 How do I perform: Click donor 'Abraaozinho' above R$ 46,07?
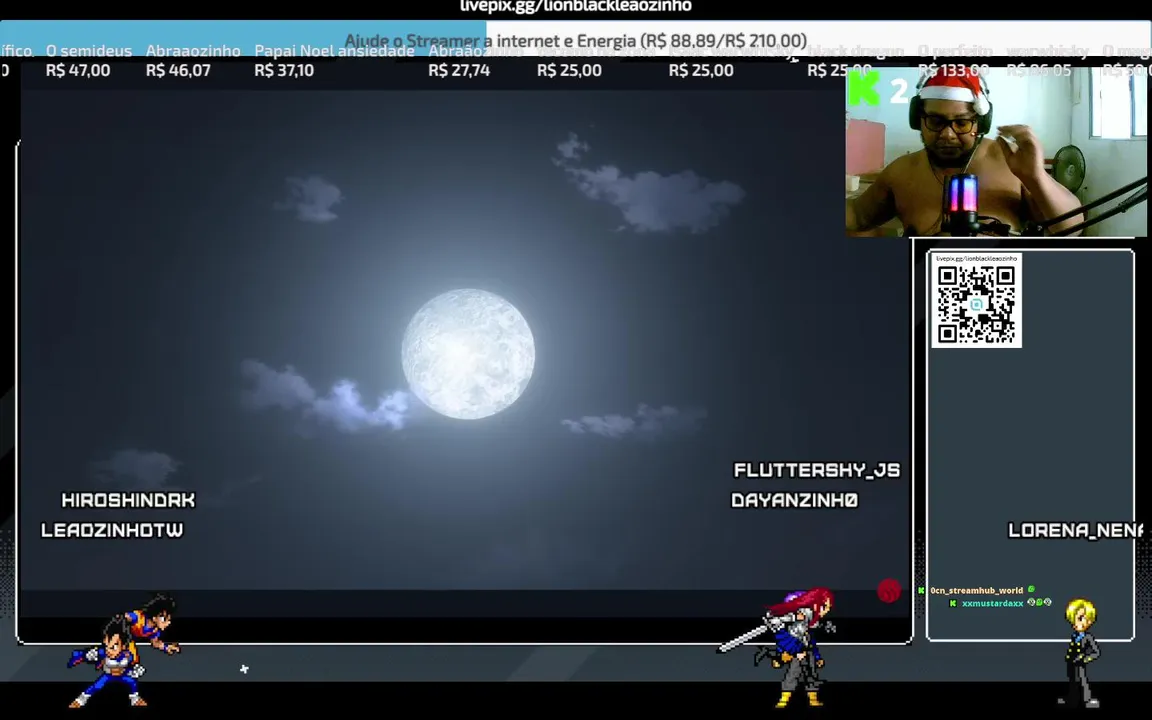pos(193,51)
